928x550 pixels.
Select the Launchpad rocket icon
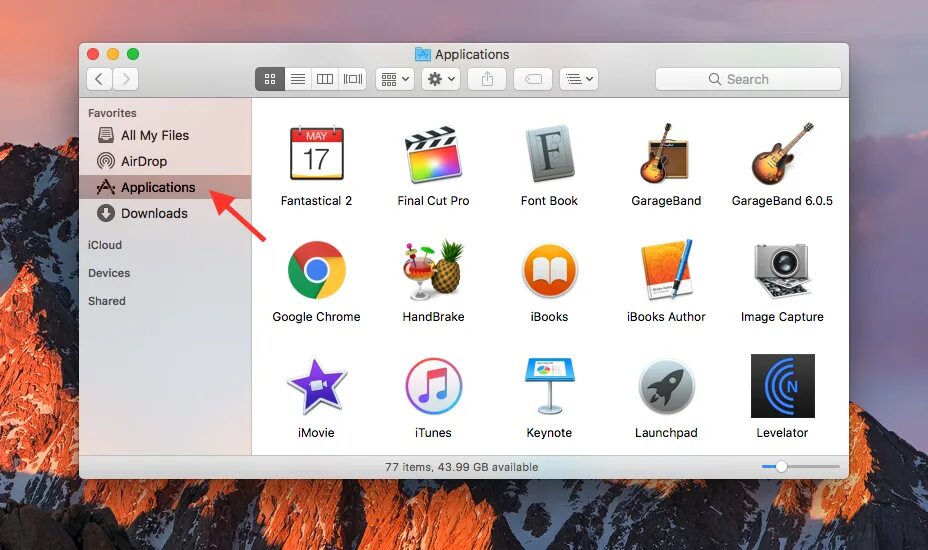666,386
